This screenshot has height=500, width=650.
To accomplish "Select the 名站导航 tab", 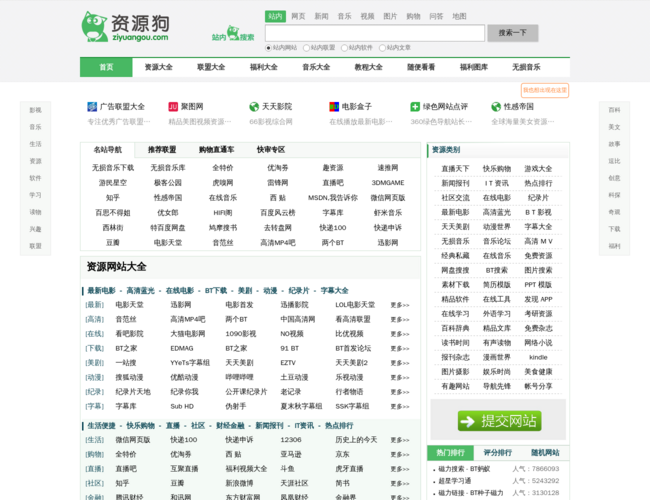I will (x=108, y=150).
